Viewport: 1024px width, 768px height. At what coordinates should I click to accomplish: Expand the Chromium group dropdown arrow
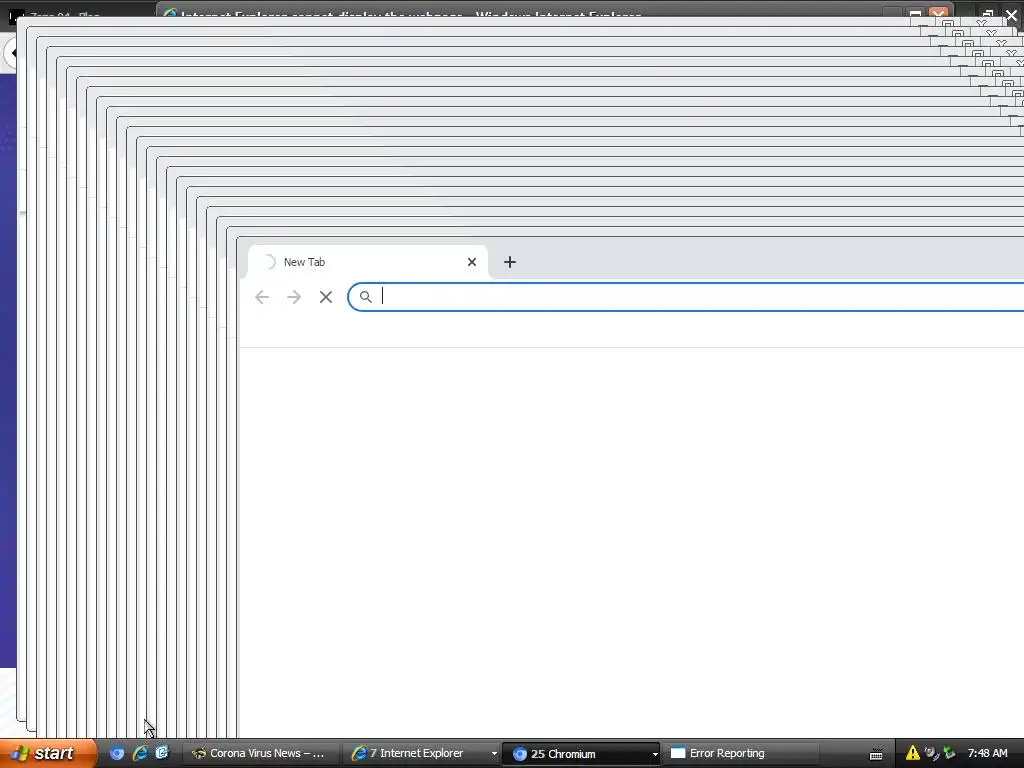(654, 754)
